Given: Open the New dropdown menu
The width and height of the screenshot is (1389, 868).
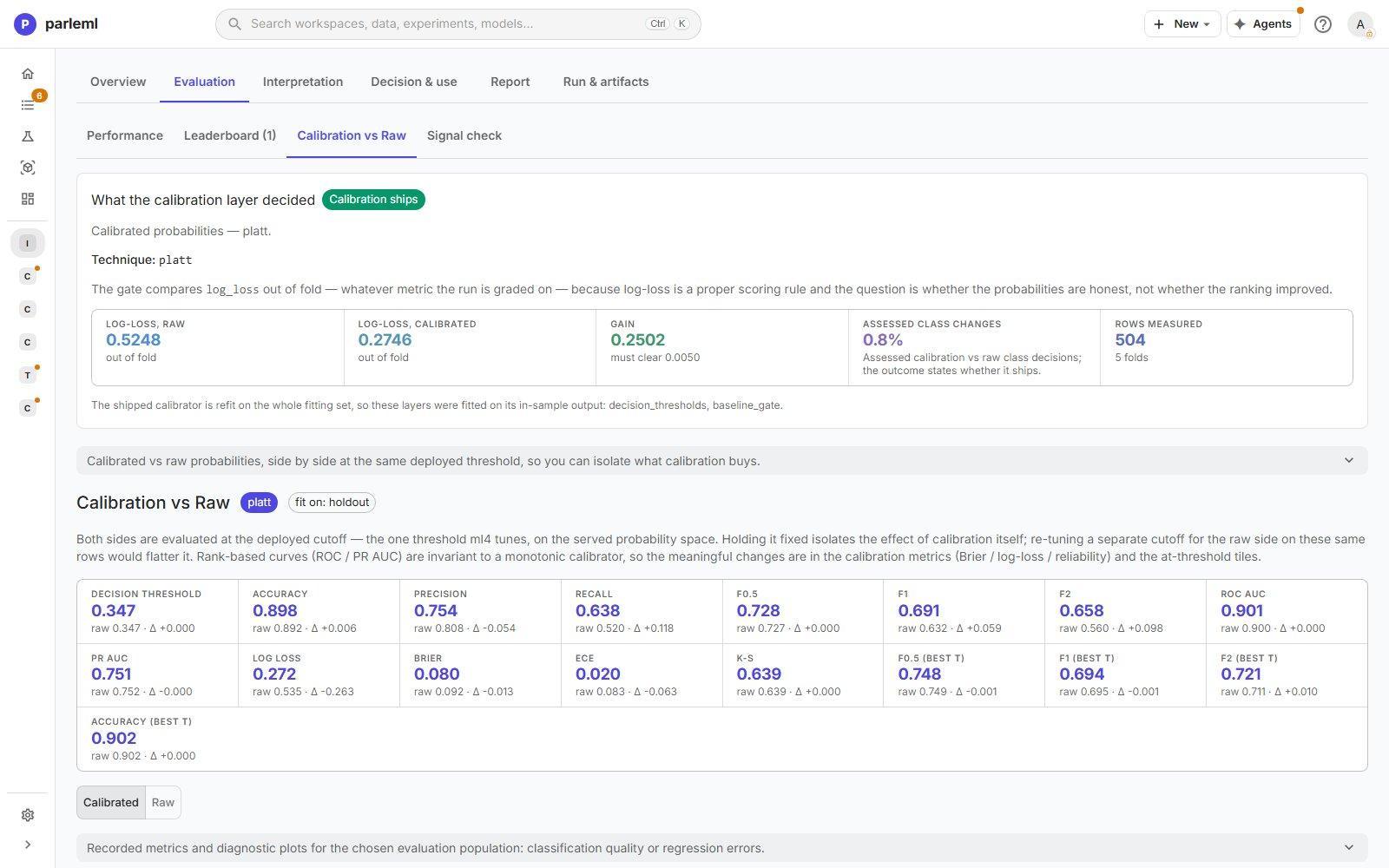Looking at the screenshot, I should coord(1182,24).
